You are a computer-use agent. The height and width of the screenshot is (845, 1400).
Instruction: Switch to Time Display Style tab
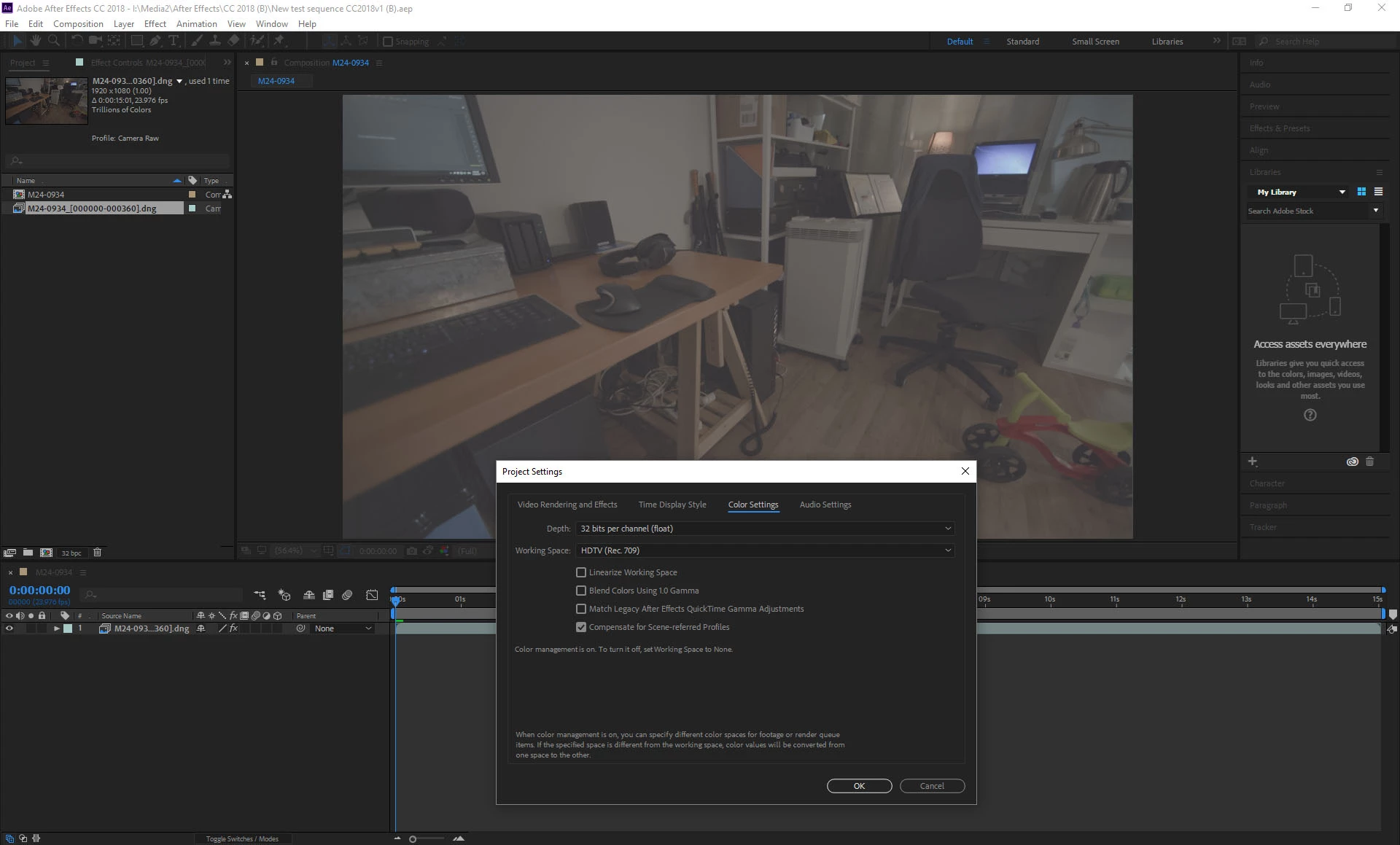click(x=672, y=505)
